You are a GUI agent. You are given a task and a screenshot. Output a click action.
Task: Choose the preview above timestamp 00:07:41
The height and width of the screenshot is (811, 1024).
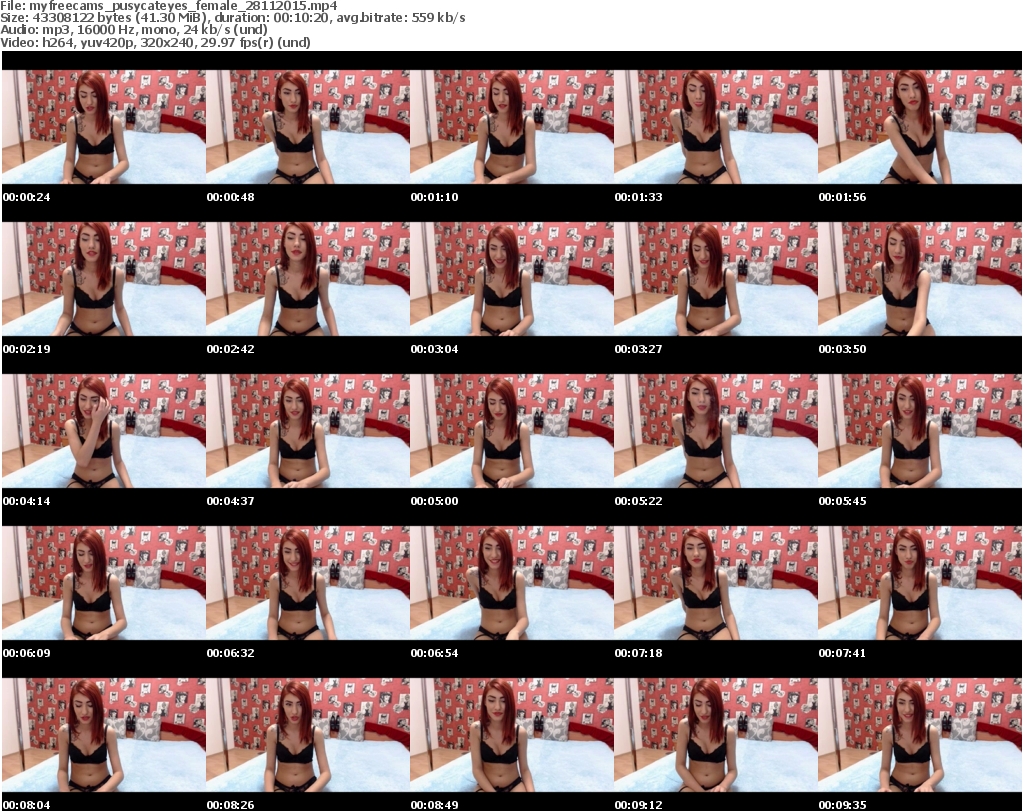(920, 583)
